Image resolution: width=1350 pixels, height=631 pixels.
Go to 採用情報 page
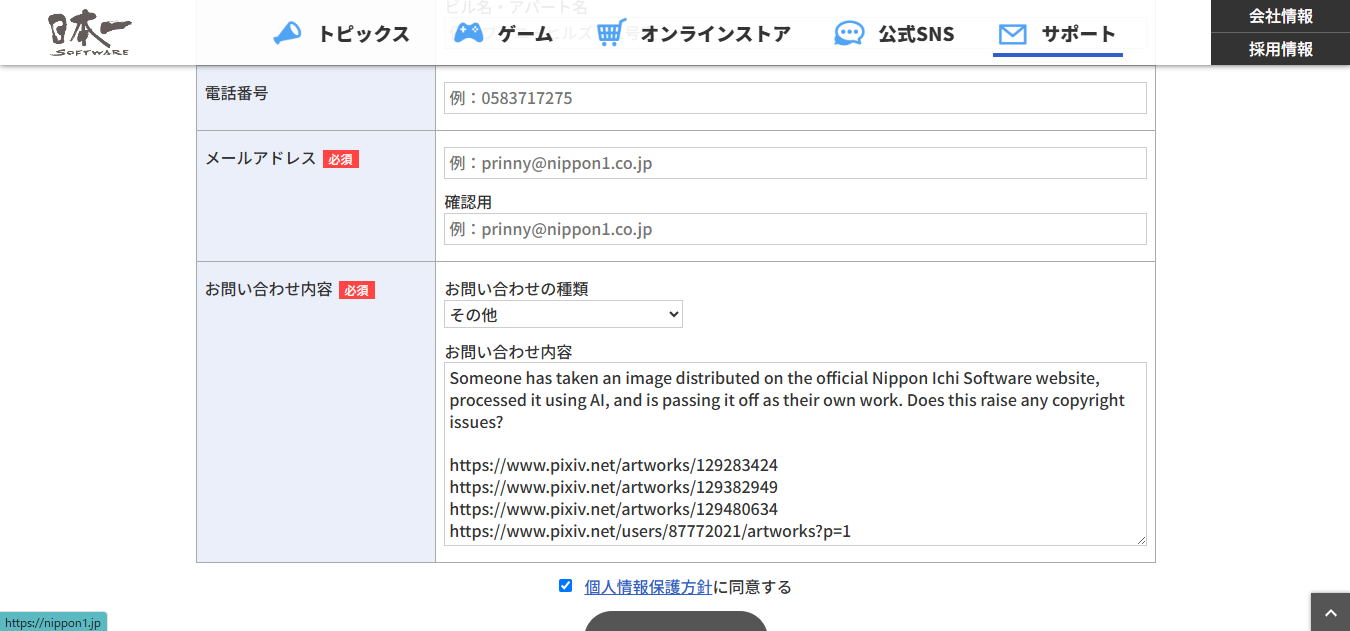(1280, 49)
